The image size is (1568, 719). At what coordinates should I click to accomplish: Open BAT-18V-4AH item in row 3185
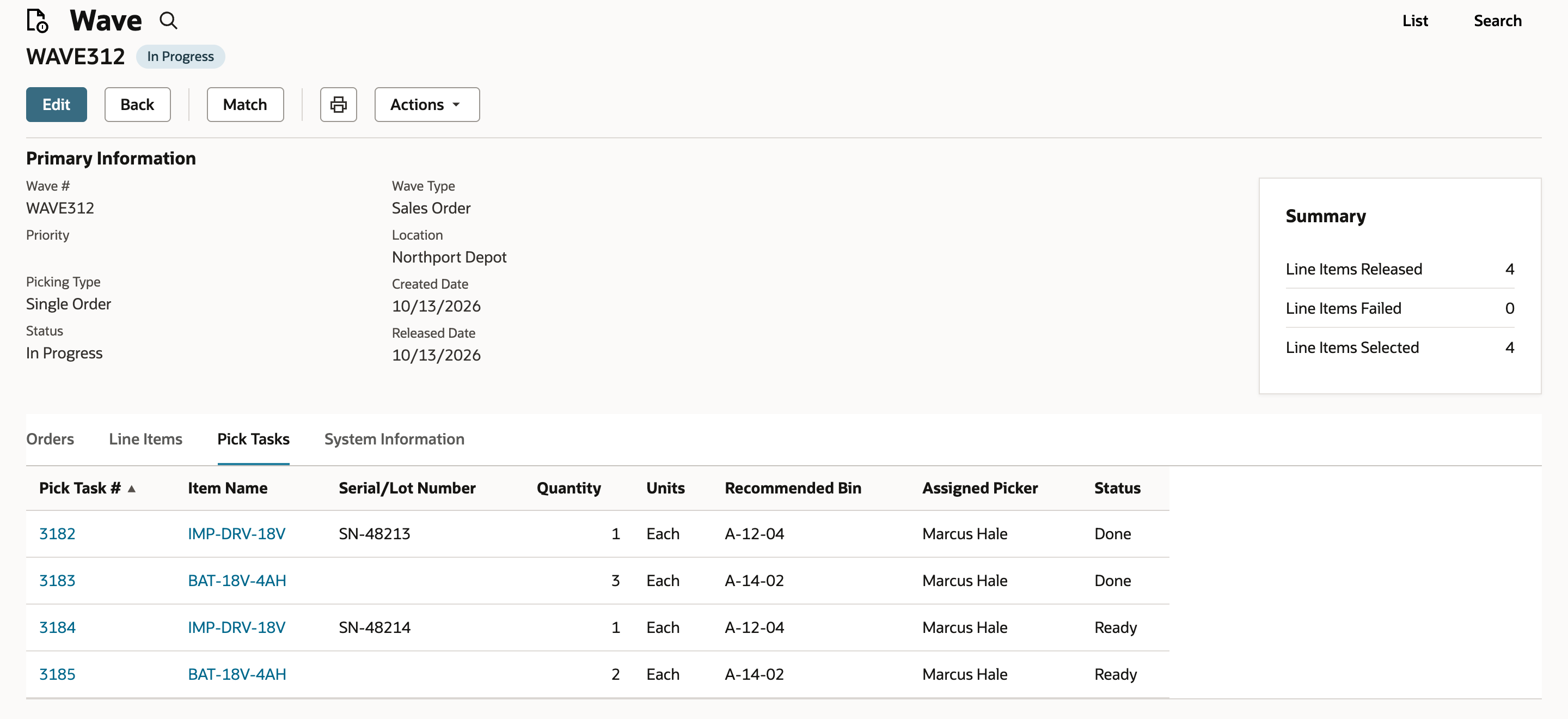pos(237,674)
